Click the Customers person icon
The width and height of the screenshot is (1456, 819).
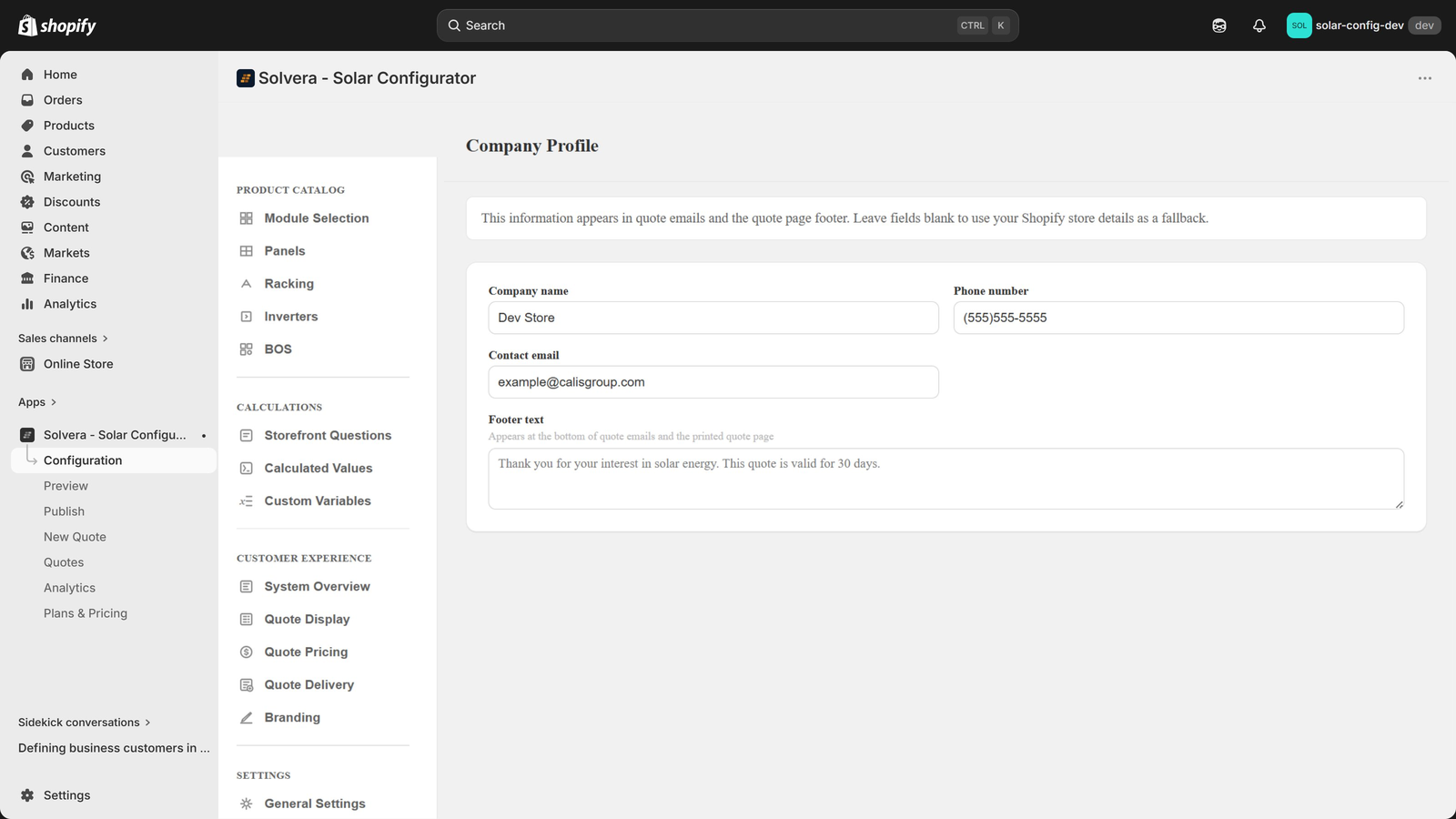coord(27,151)
